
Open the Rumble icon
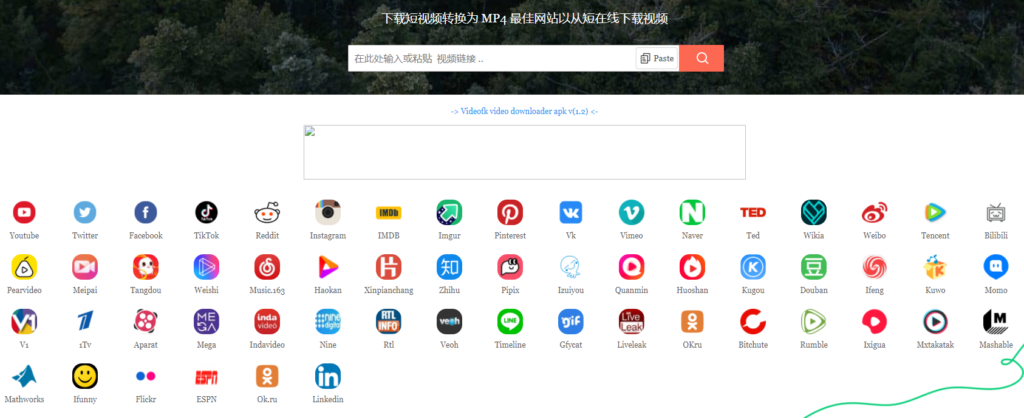tap(814, 321)
